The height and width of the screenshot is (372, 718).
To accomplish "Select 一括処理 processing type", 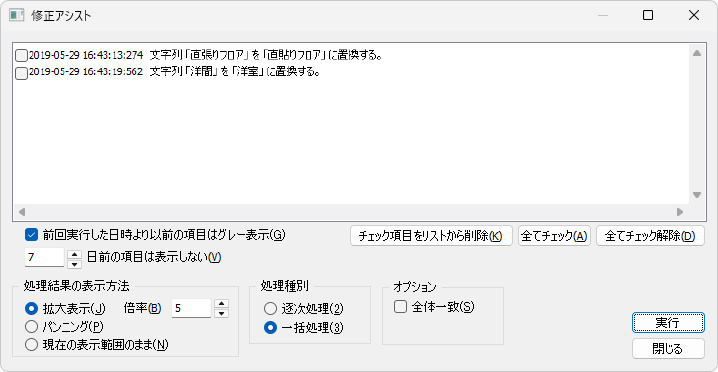I will (x=270, y=328).
